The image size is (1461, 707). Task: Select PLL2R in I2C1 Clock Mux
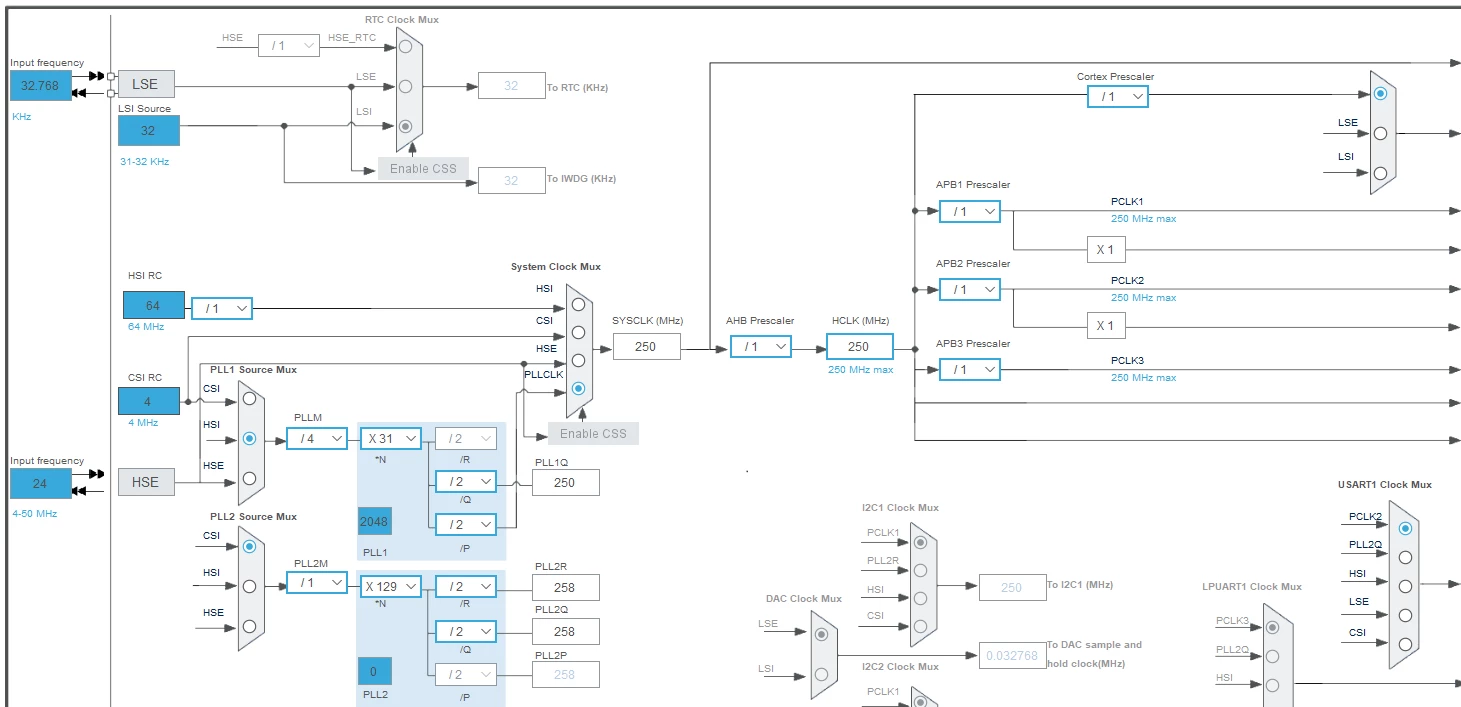tap(920, 570)
